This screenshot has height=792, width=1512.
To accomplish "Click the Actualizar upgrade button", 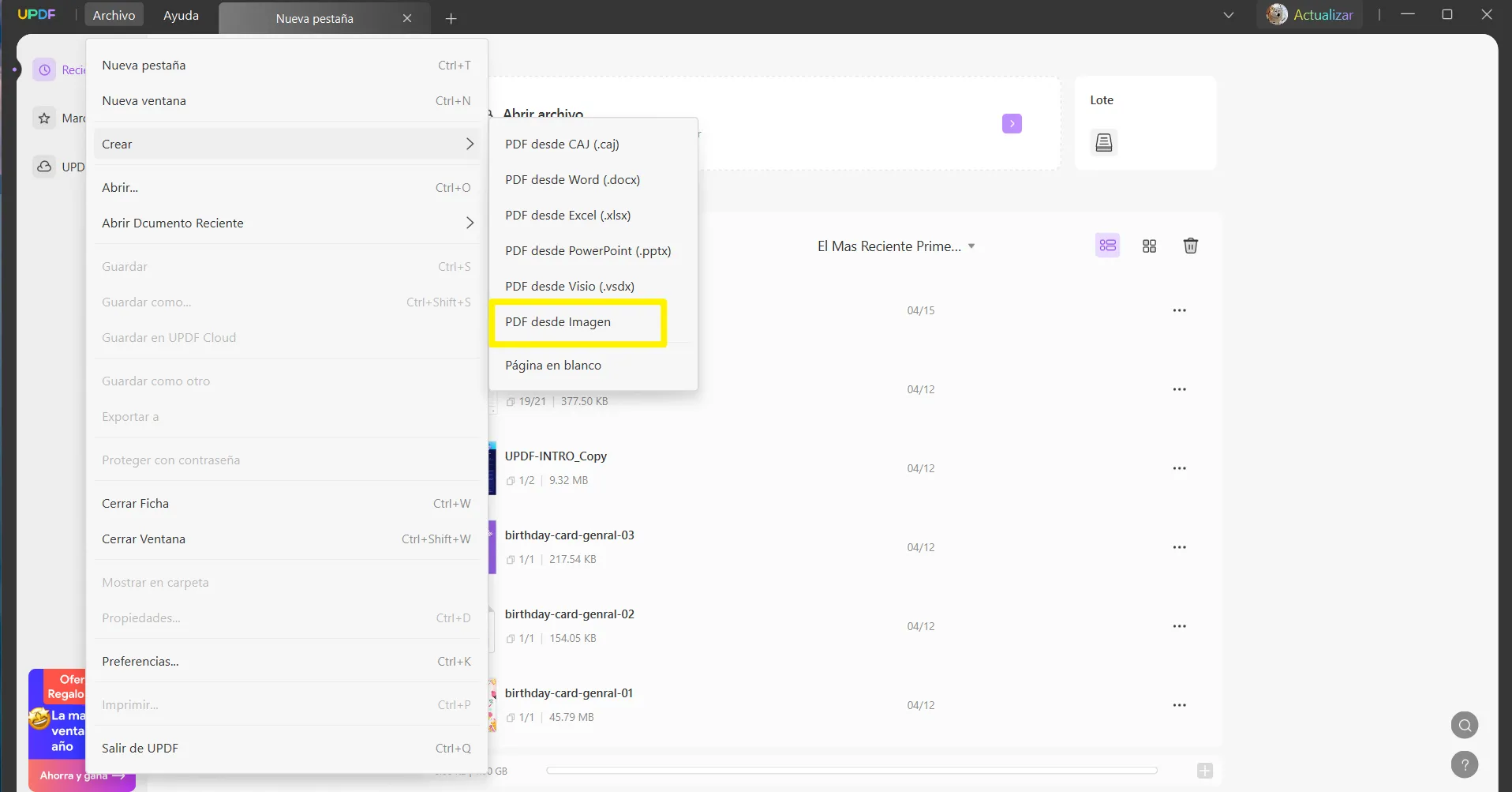I will pos(1323,15).
